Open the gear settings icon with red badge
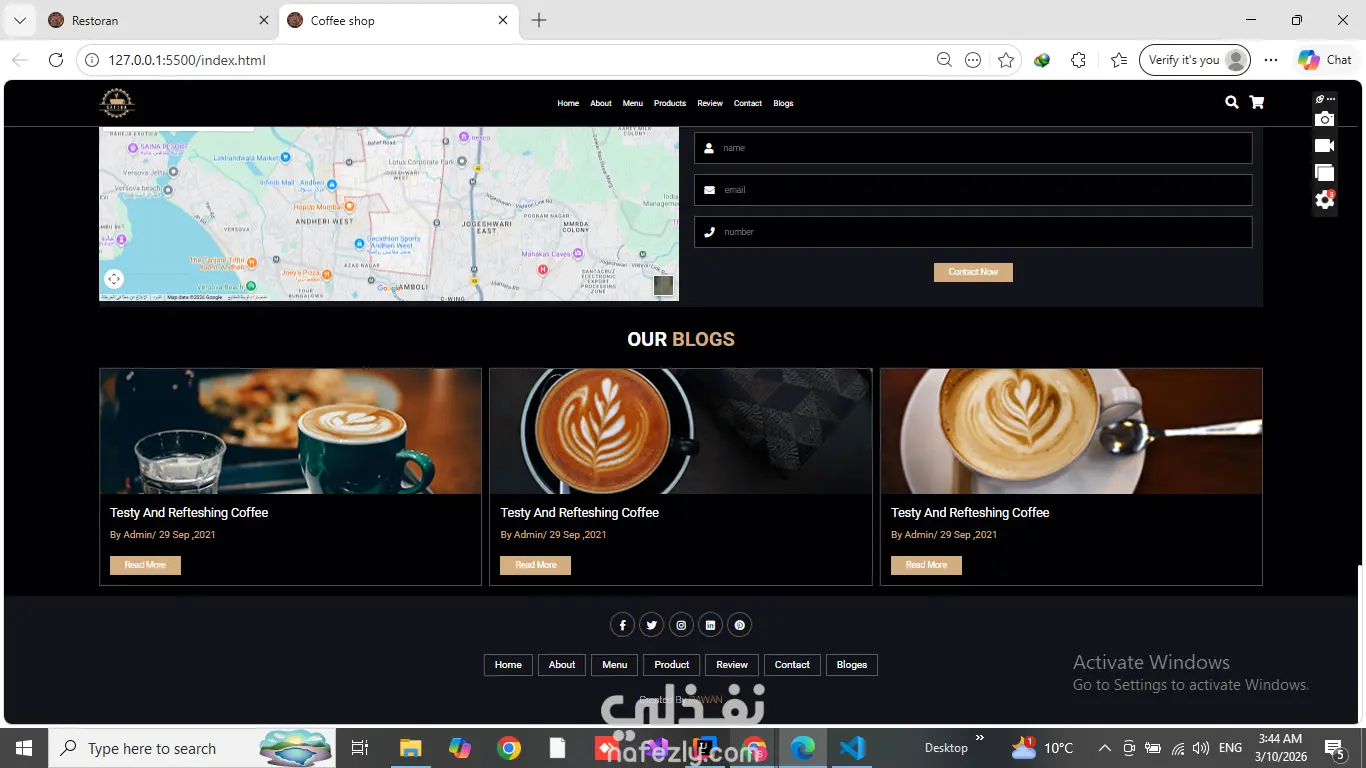The width and height of the screenshot is (1366, 768). [x=1325, y=200]
